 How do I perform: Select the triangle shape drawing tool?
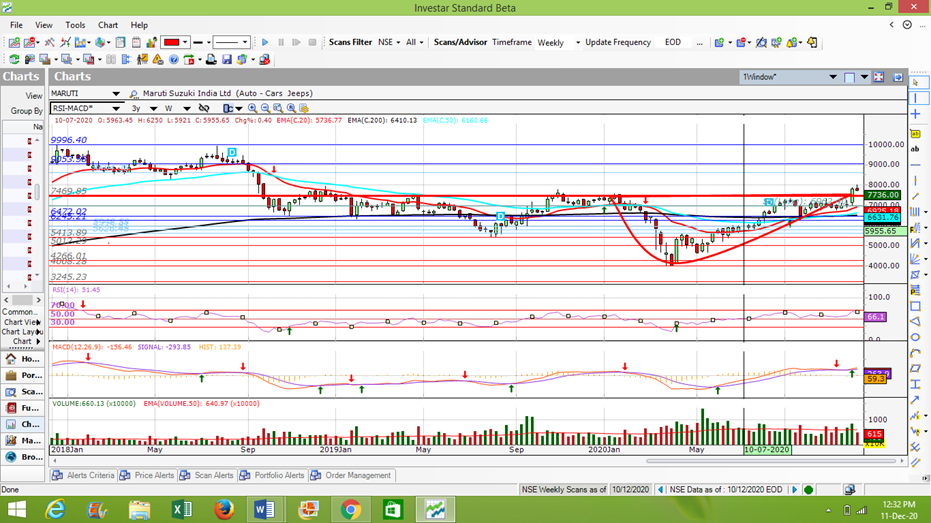(x=915, y=322)
